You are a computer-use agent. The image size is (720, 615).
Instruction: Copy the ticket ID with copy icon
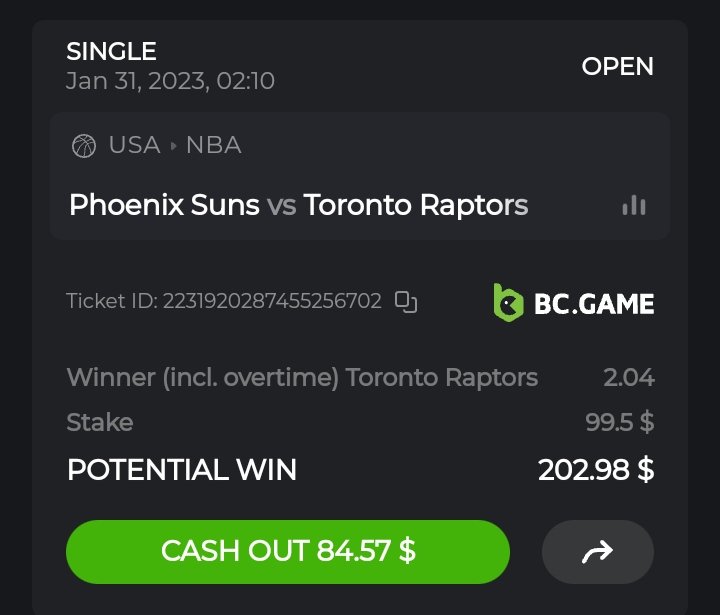[405, 301]
